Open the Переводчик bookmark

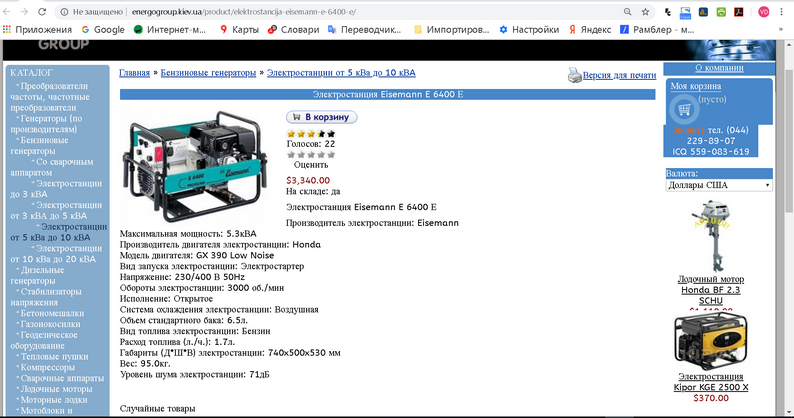(364, 30)
